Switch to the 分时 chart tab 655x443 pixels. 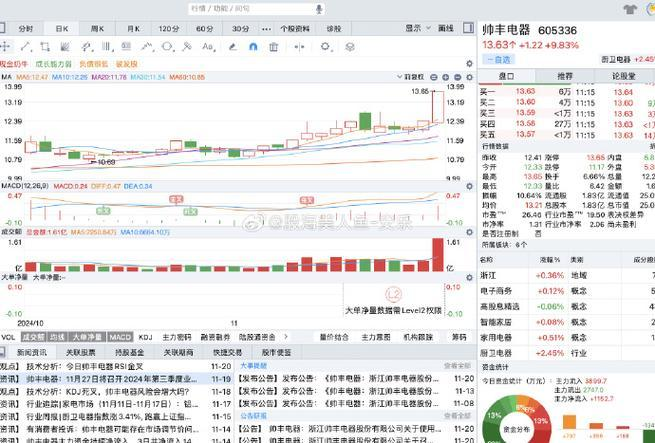pos(25,28)
